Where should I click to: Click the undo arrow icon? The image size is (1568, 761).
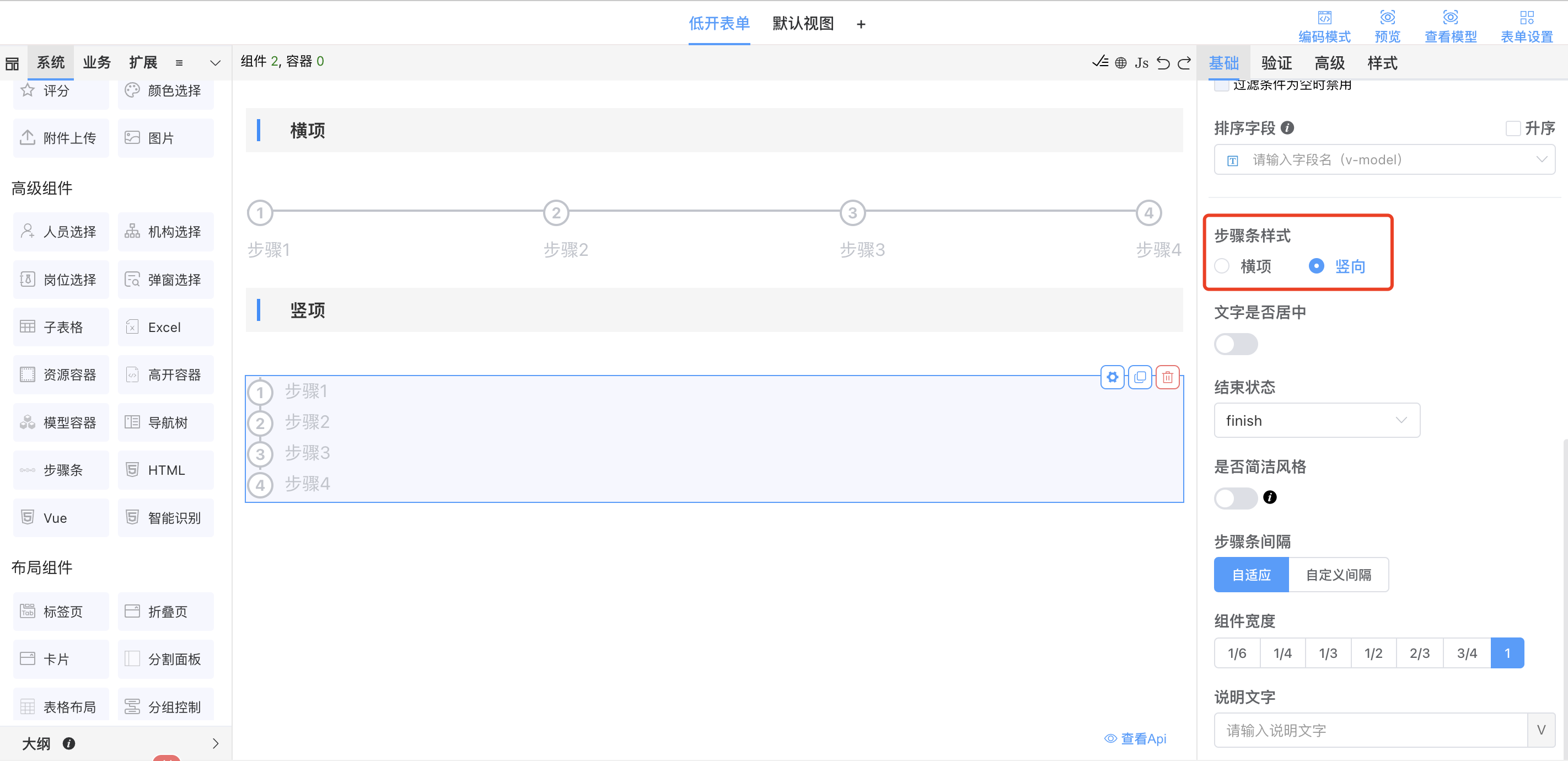point(1163,63)
